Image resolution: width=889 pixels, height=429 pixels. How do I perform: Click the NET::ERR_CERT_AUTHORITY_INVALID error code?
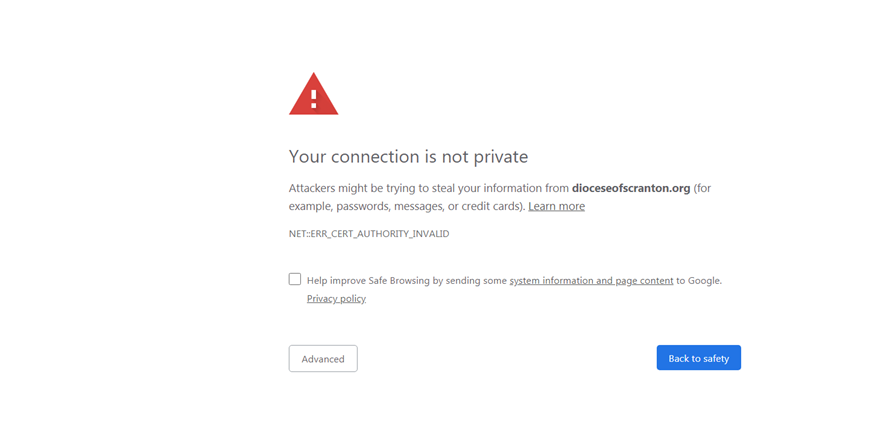pos(369,234)
